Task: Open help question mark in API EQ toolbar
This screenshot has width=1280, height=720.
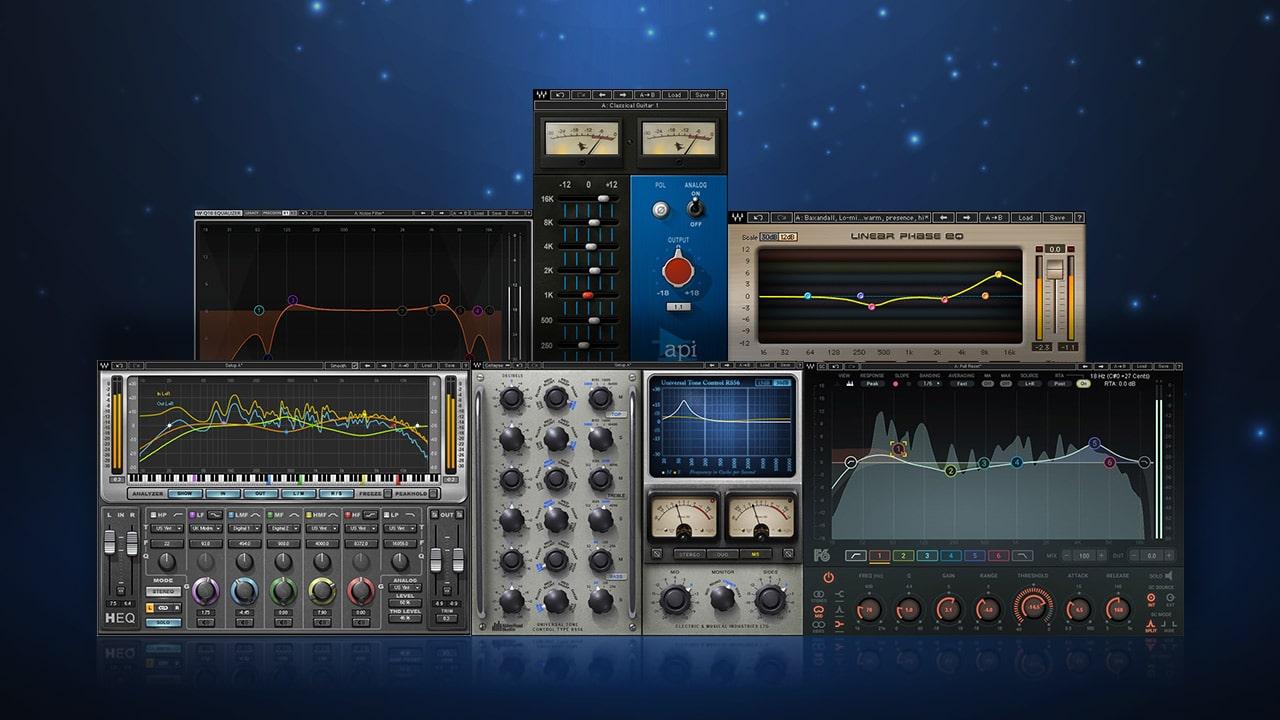Action: click(721, 95)
